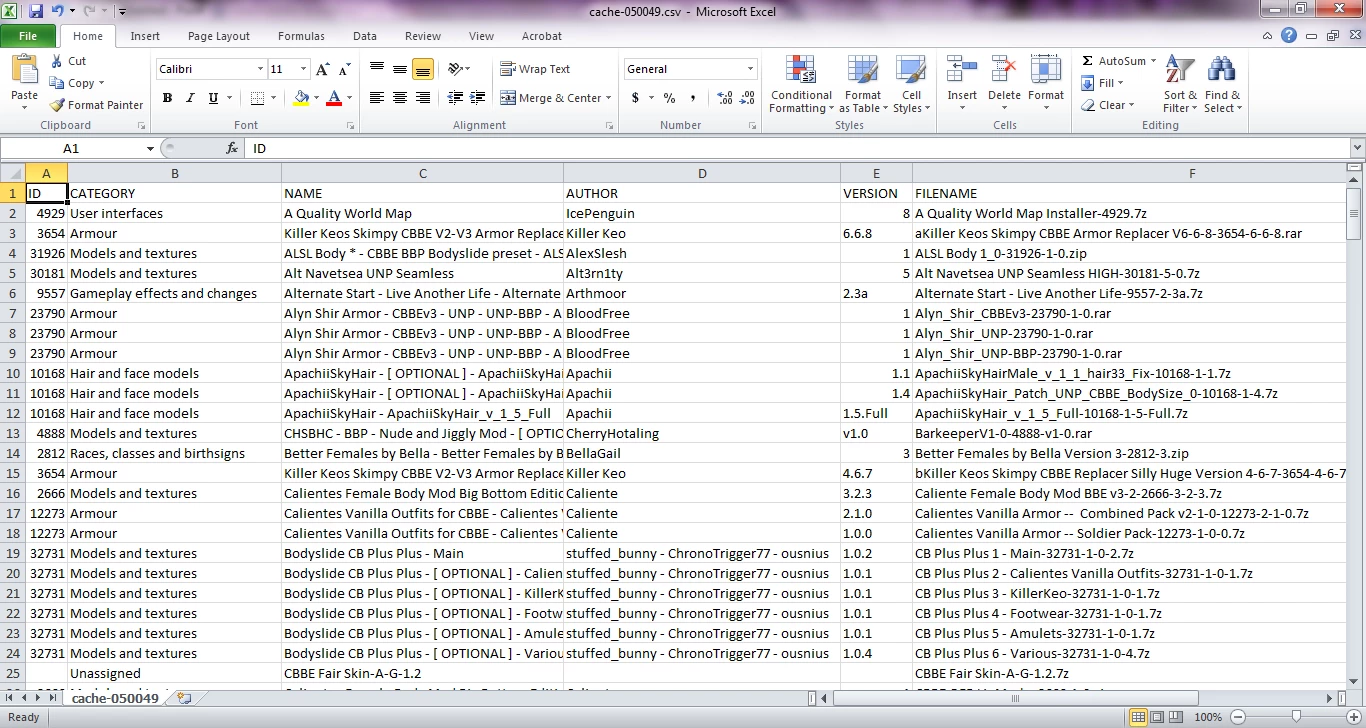Switch to the Review tab
Viewport: 1366px width, 728px height.
click(423, 36)
